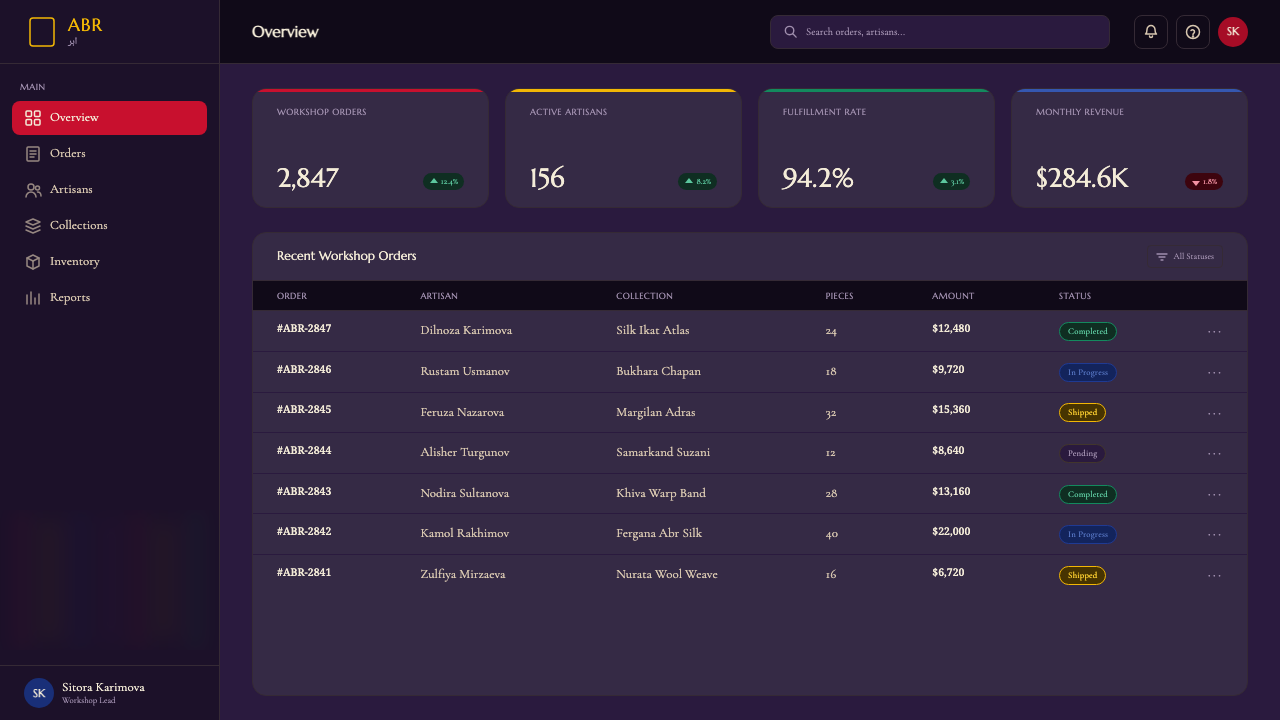Open the All Statuses filter dropdown
1280x720 pixels.
tap(1185, 257)
